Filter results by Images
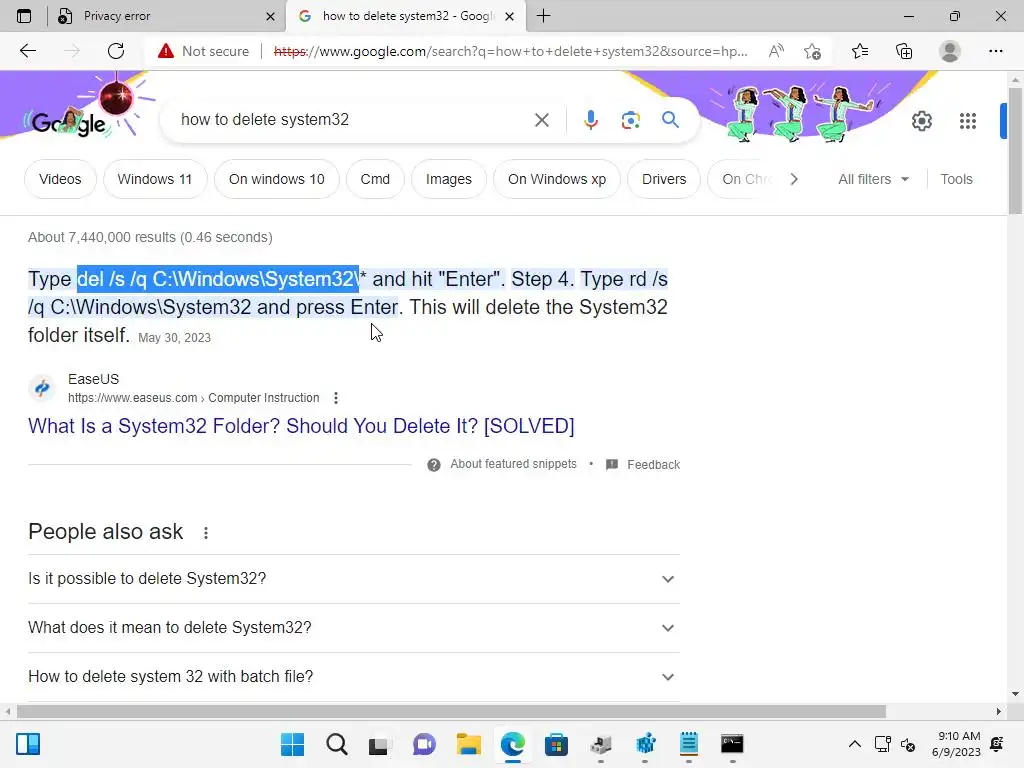This screenshot has height=768, width=1024. click(449, 179)
